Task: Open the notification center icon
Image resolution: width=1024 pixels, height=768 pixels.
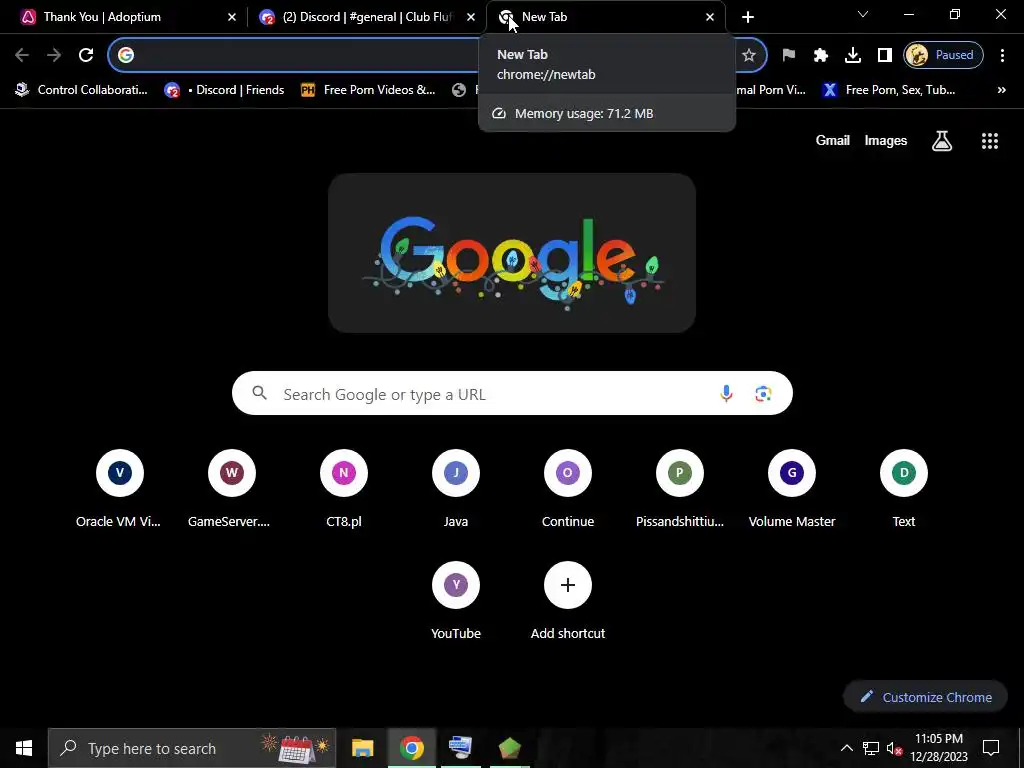Action: coord(991,748)
